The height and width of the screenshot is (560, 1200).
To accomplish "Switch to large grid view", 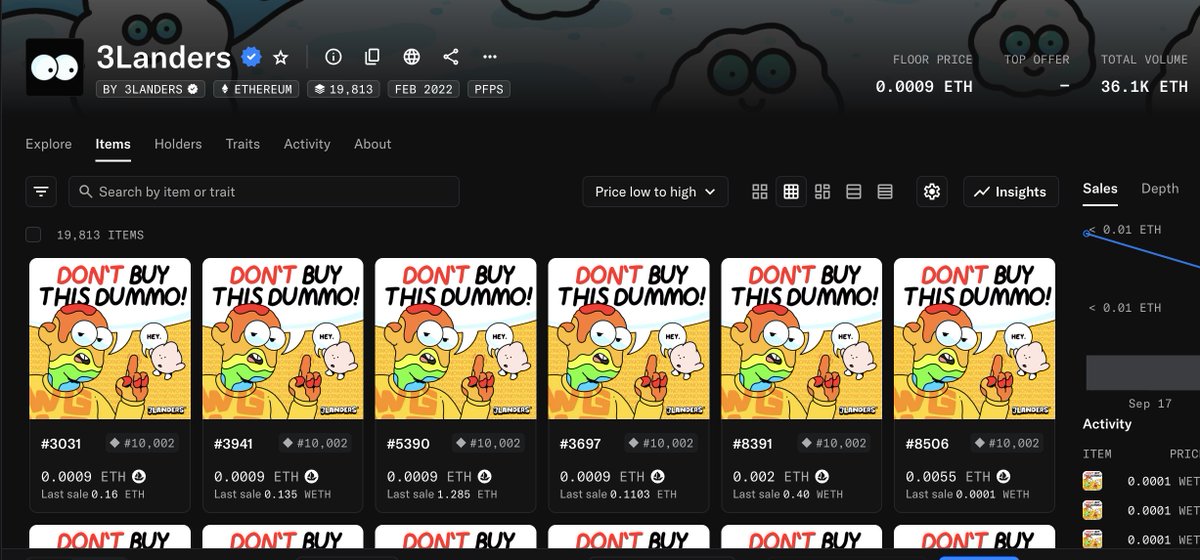I will [760, 191].
